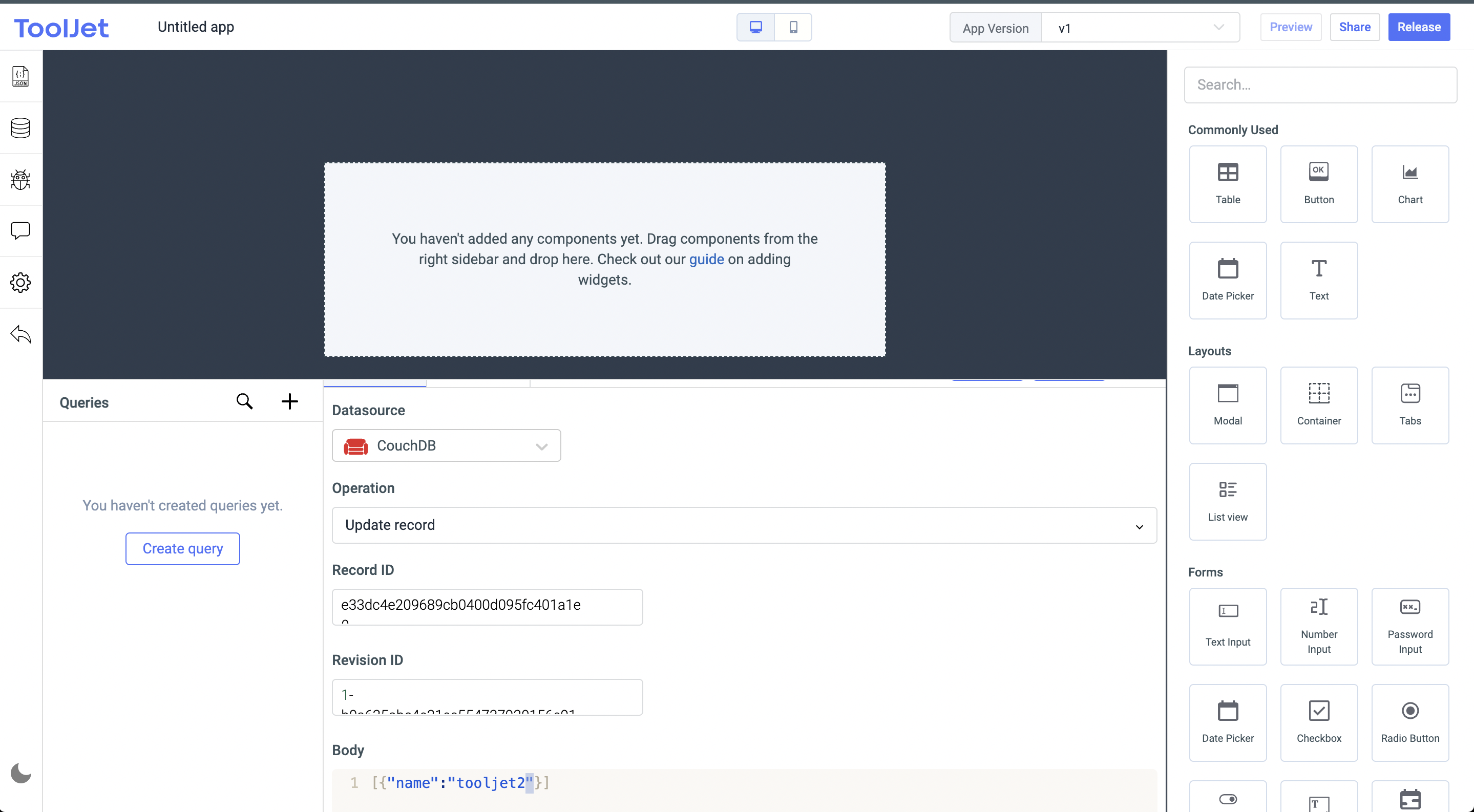The width and height of the screenshot is (1474, 812).
Task: Switch to mobile layout view
Action: 793,27
